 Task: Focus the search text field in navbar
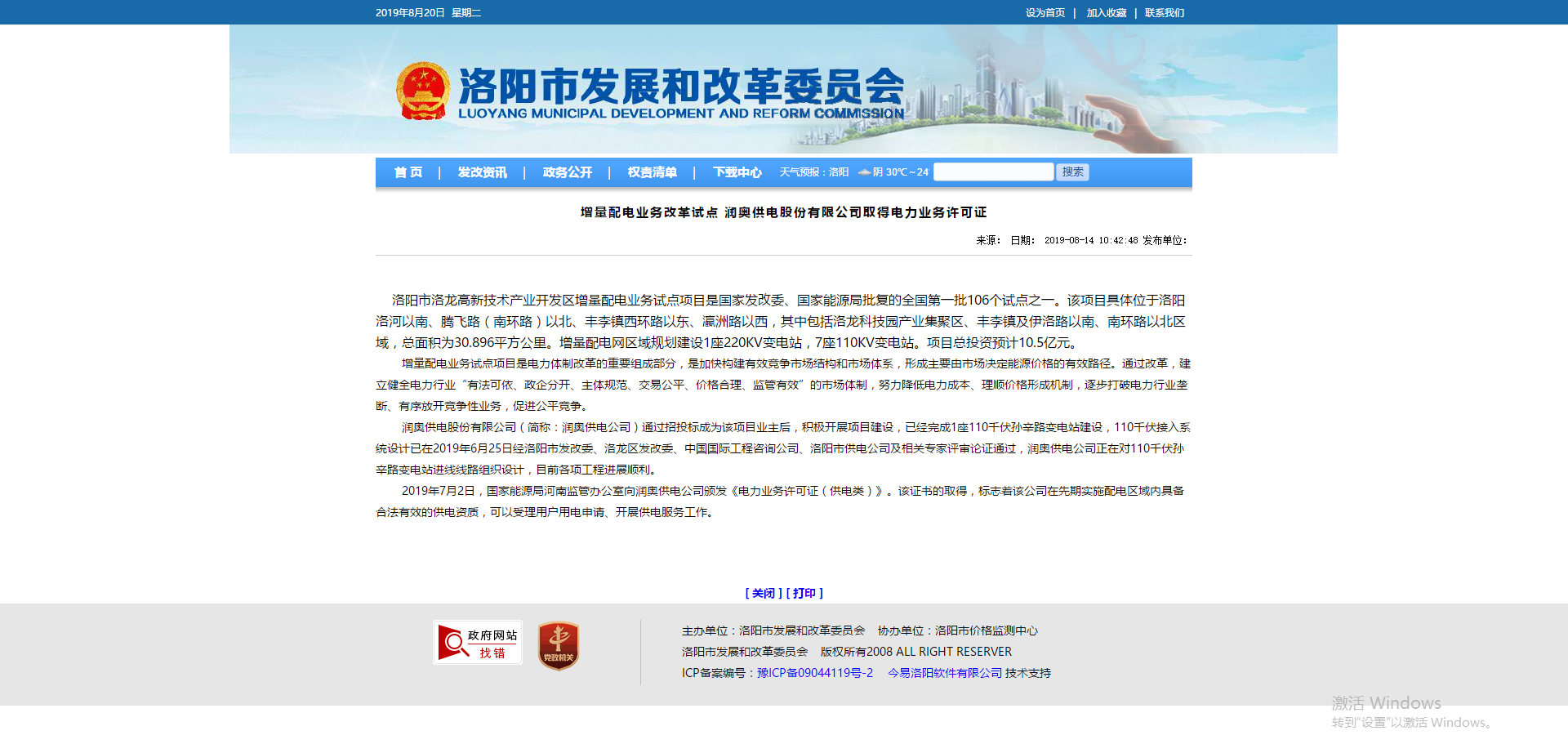click(994, 172)
